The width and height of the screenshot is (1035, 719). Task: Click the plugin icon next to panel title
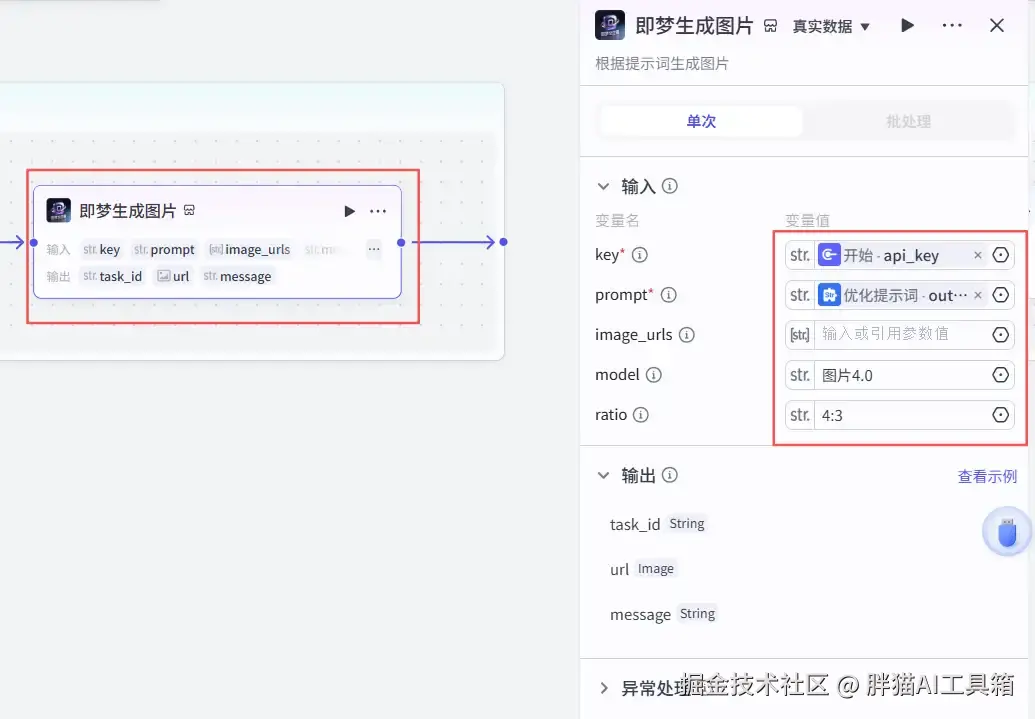(770, 26)
